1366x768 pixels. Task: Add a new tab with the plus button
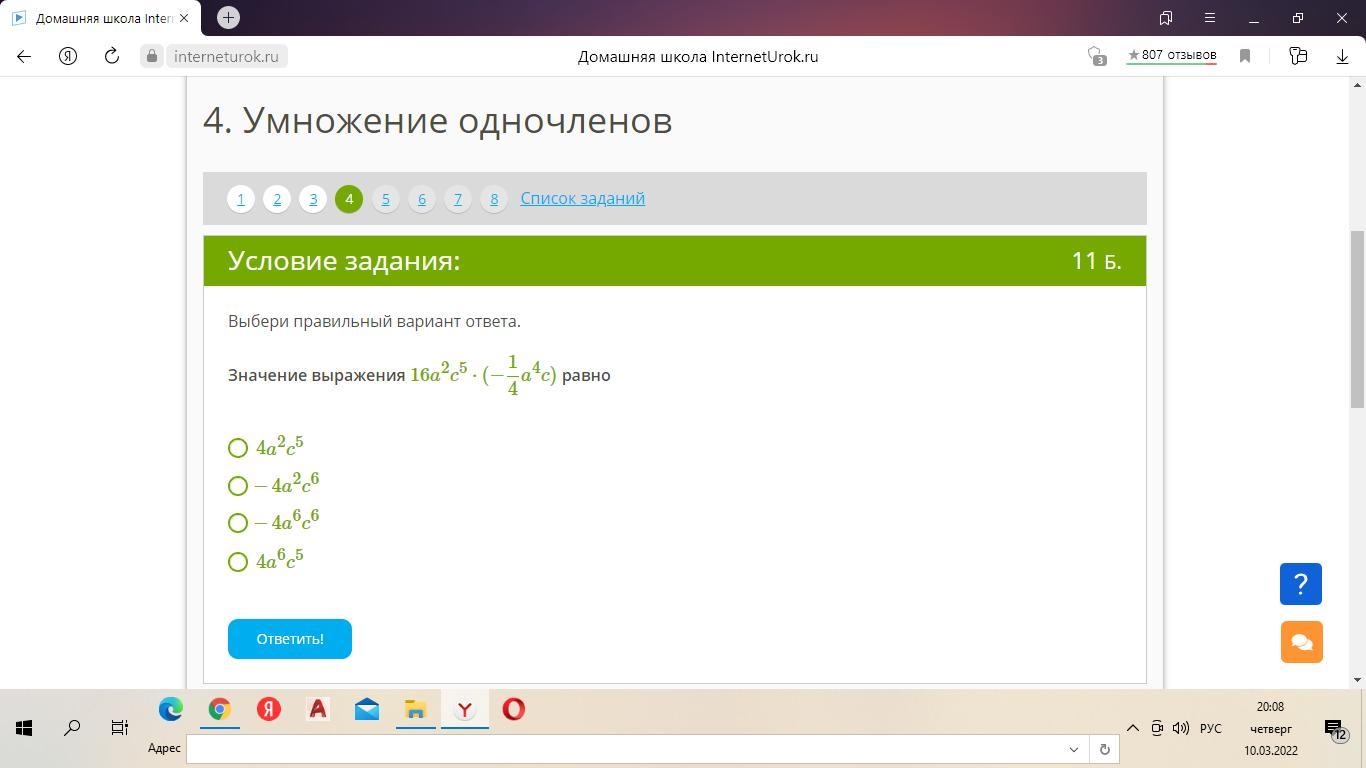click(228, 17)
